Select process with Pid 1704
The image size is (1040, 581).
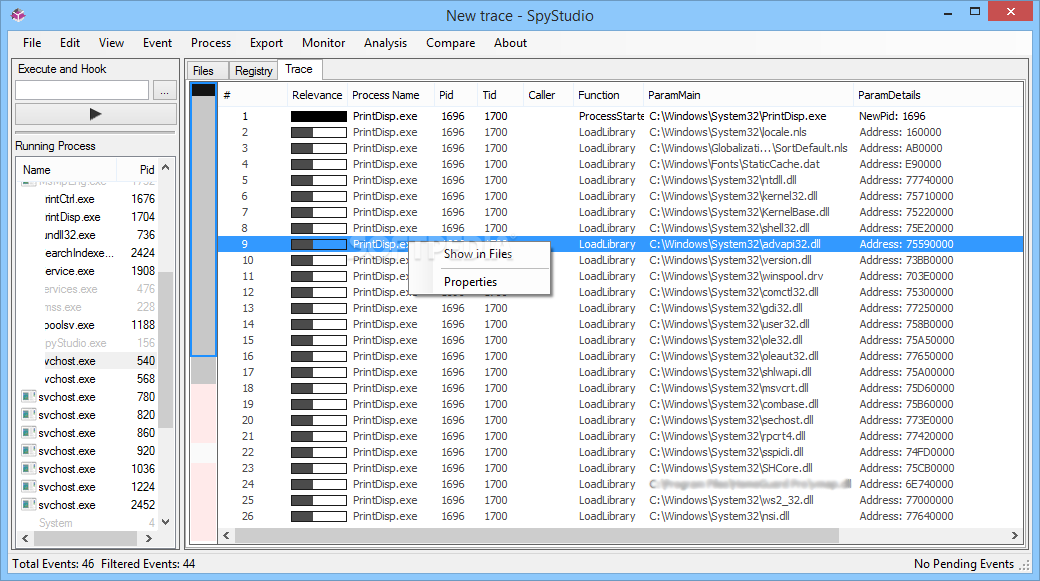(x=88, y=217)
